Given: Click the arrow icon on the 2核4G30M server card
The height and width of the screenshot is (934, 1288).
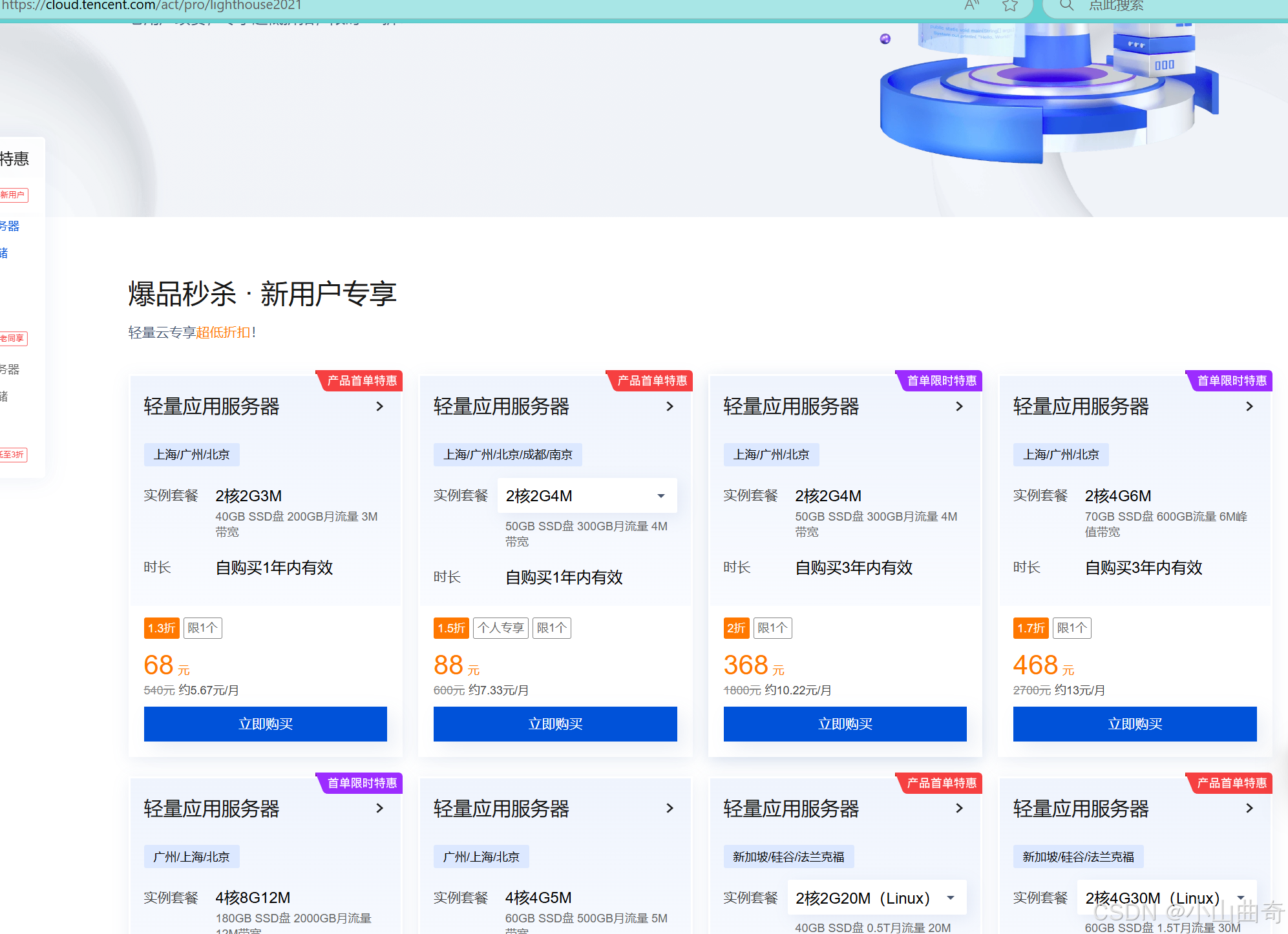Looking at the screenshot, I should [x=1249, y=808].
